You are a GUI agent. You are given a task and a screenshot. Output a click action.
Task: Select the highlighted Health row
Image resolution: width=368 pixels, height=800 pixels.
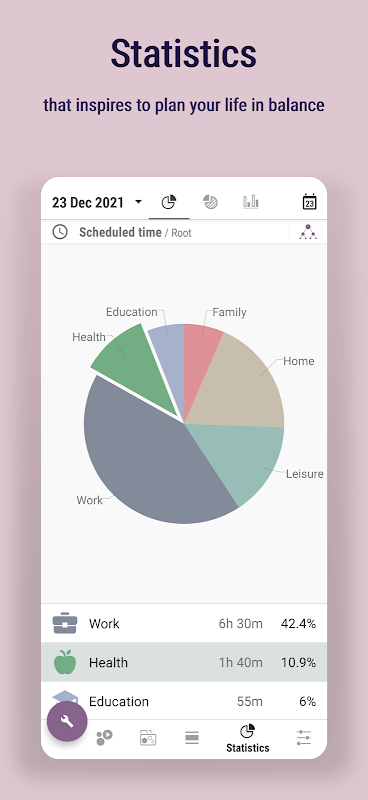(x=184, y=662)
